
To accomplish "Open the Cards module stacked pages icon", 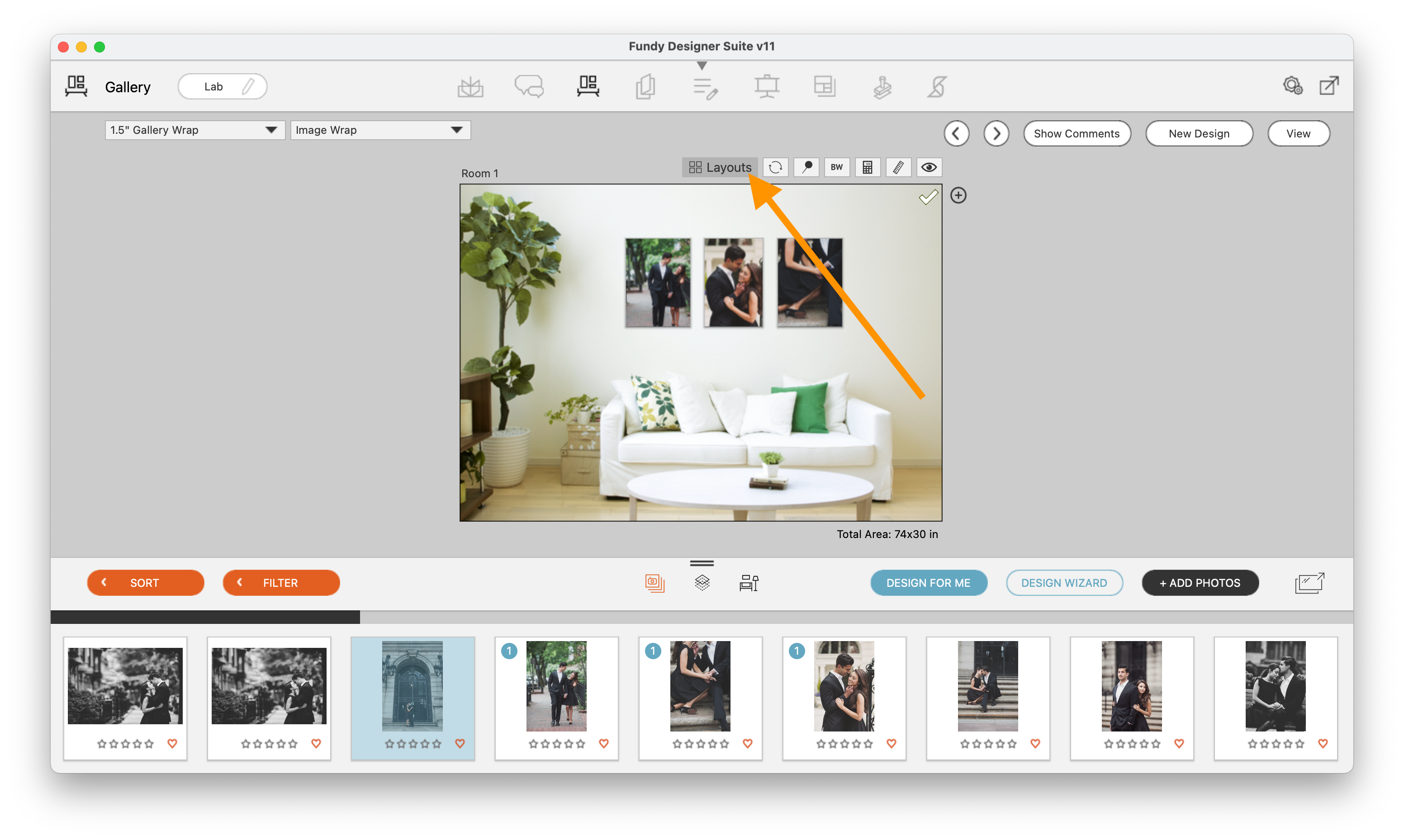I will pos(645,87).
